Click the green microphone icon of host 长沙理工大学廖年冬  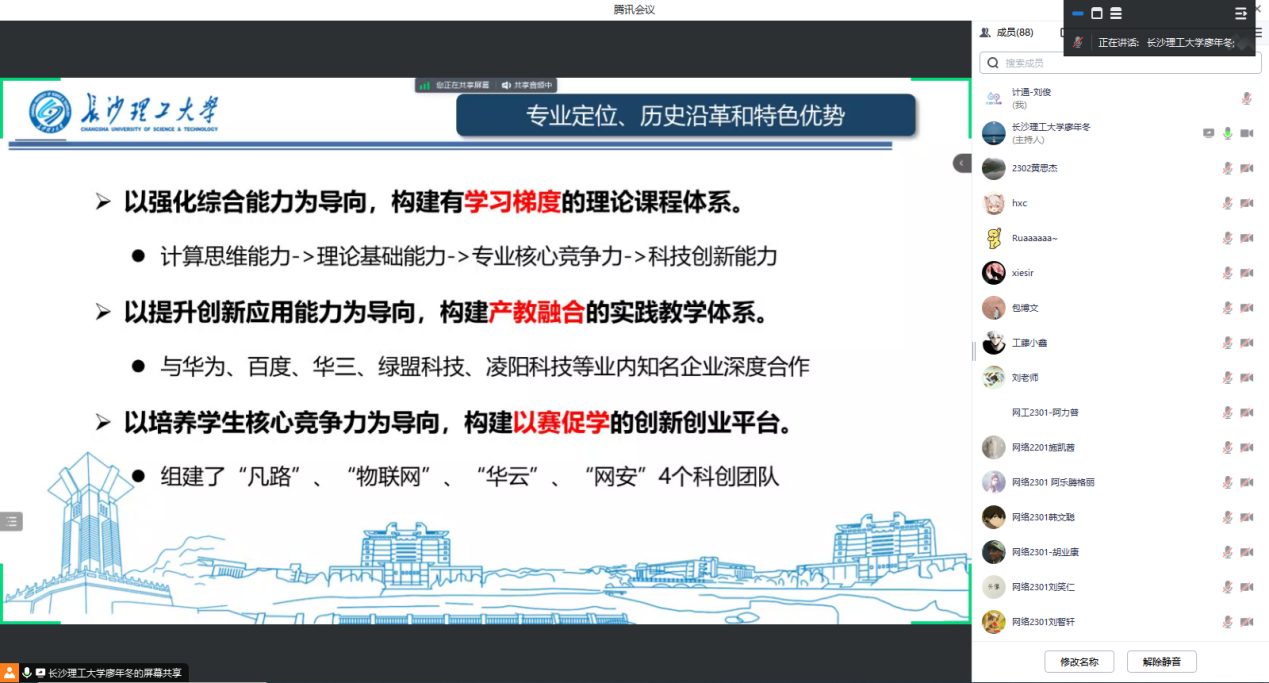click(x=1227, y=133)
